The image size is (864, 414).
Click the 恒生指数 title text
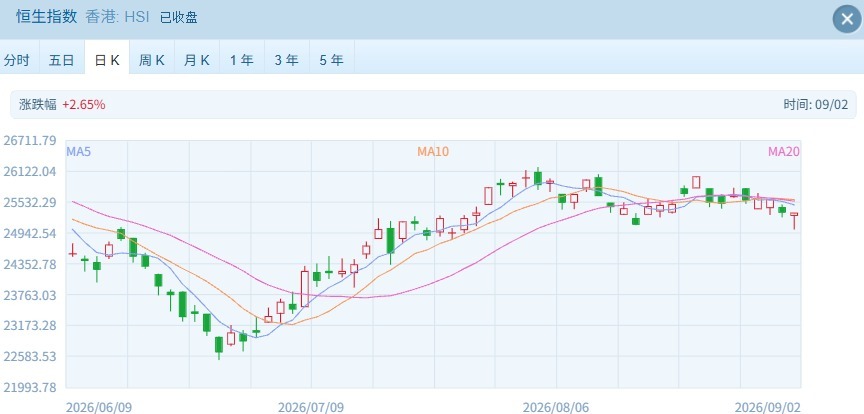coord(46,17)
